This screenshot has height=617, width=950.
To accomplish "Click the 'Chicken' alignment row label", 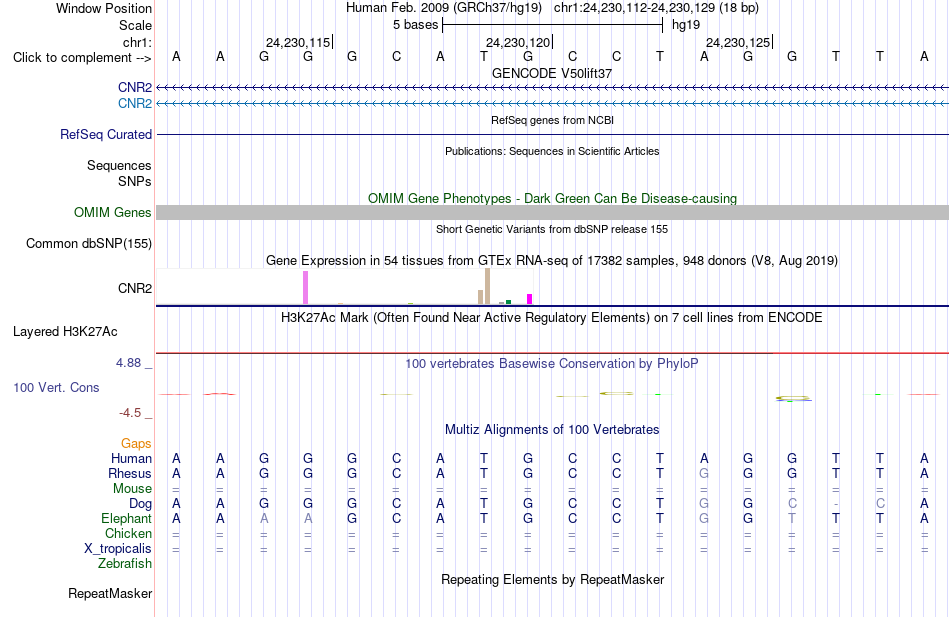I will coord(128,534).
